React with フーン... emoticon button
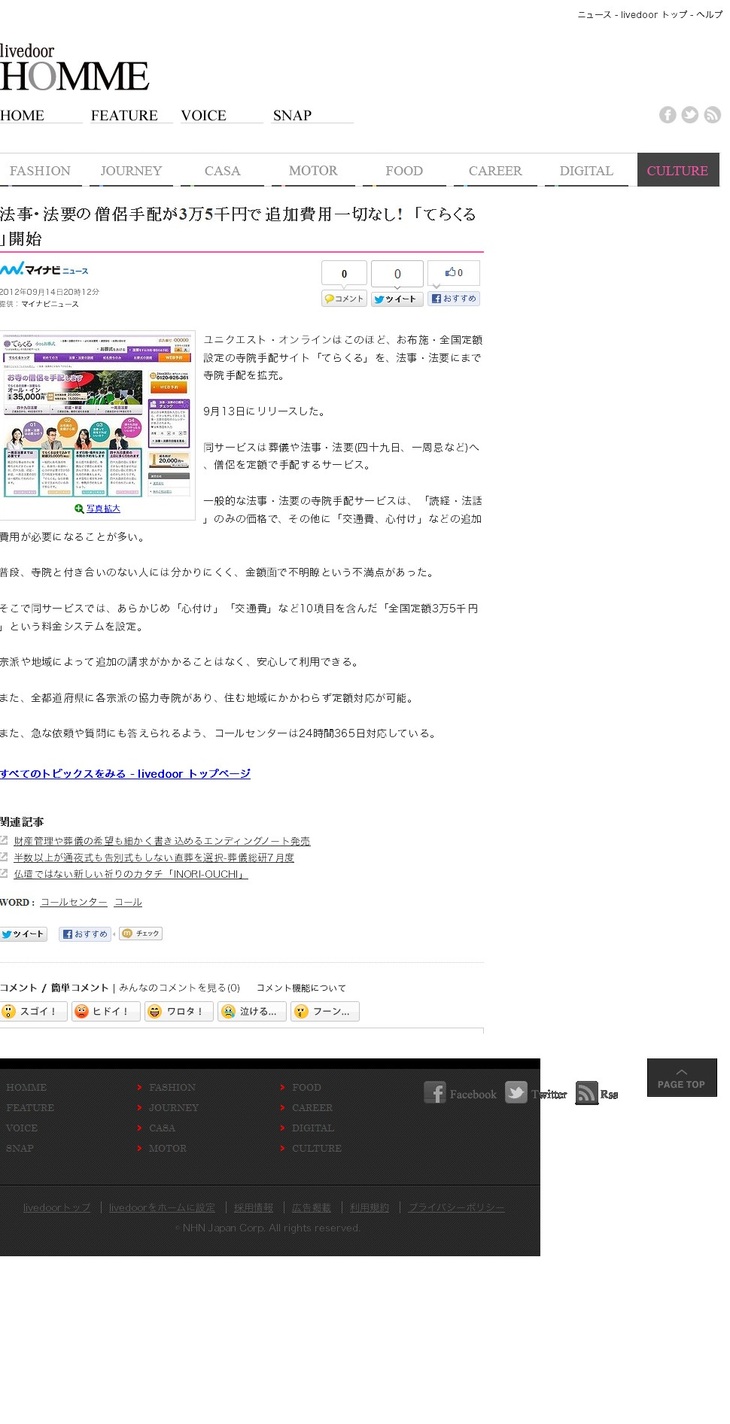The height and width of the screenshot is (1424, 730). [325, 1012]
